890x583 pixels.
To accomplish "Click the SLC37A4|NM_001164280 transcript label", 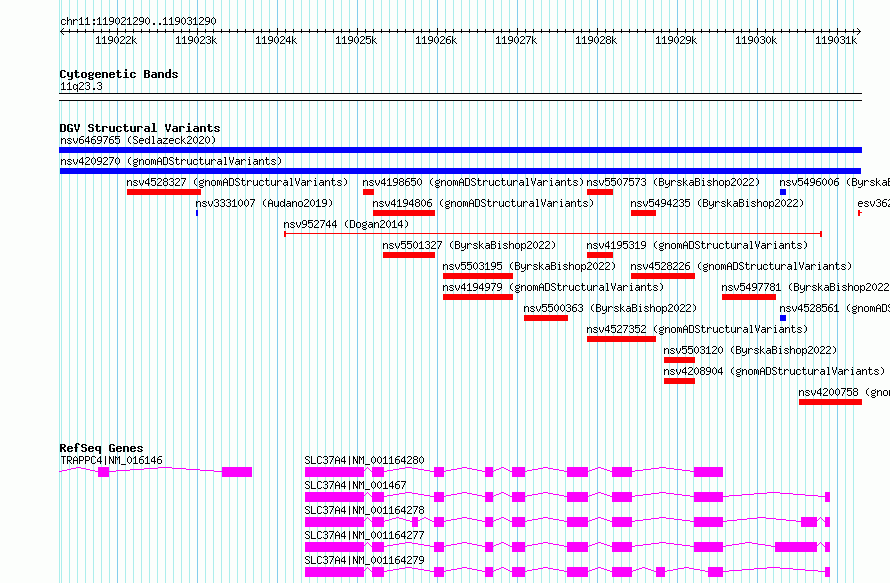I will click(x=364, y=460).
